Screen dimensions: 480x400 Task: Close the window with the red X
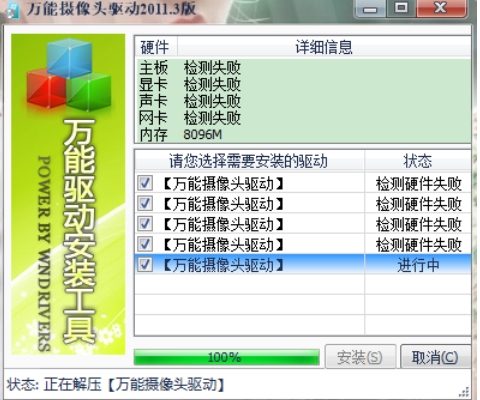point(441,9)
